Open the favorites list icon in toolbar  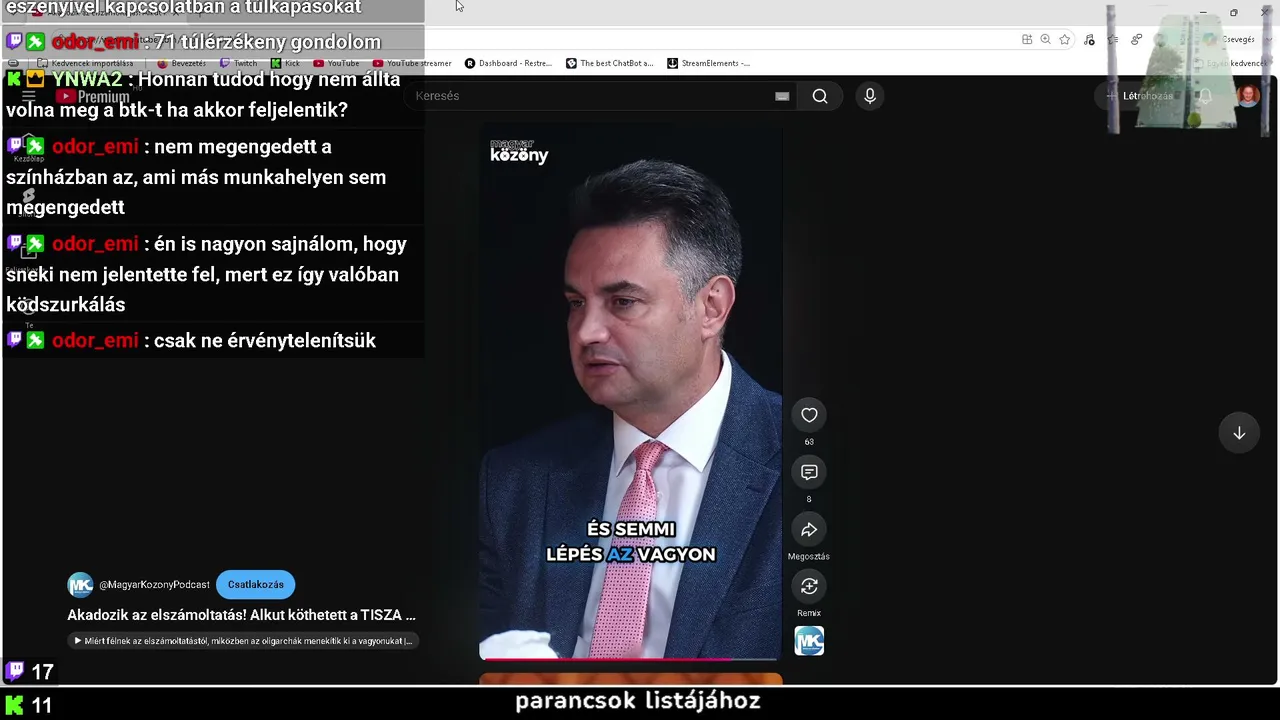tap(1113, 40)
